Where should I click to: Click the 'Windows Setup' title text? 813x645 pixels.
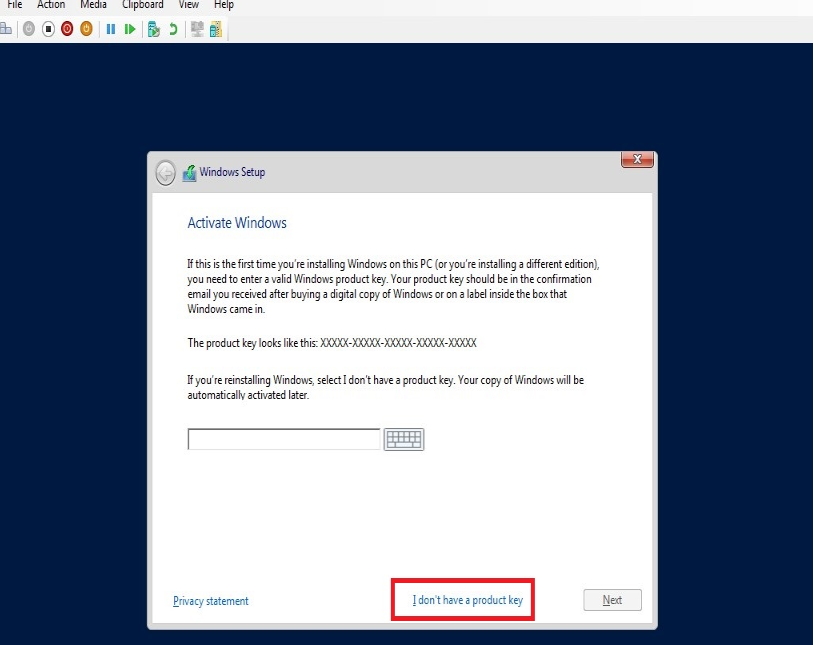(x=232, y=172)
